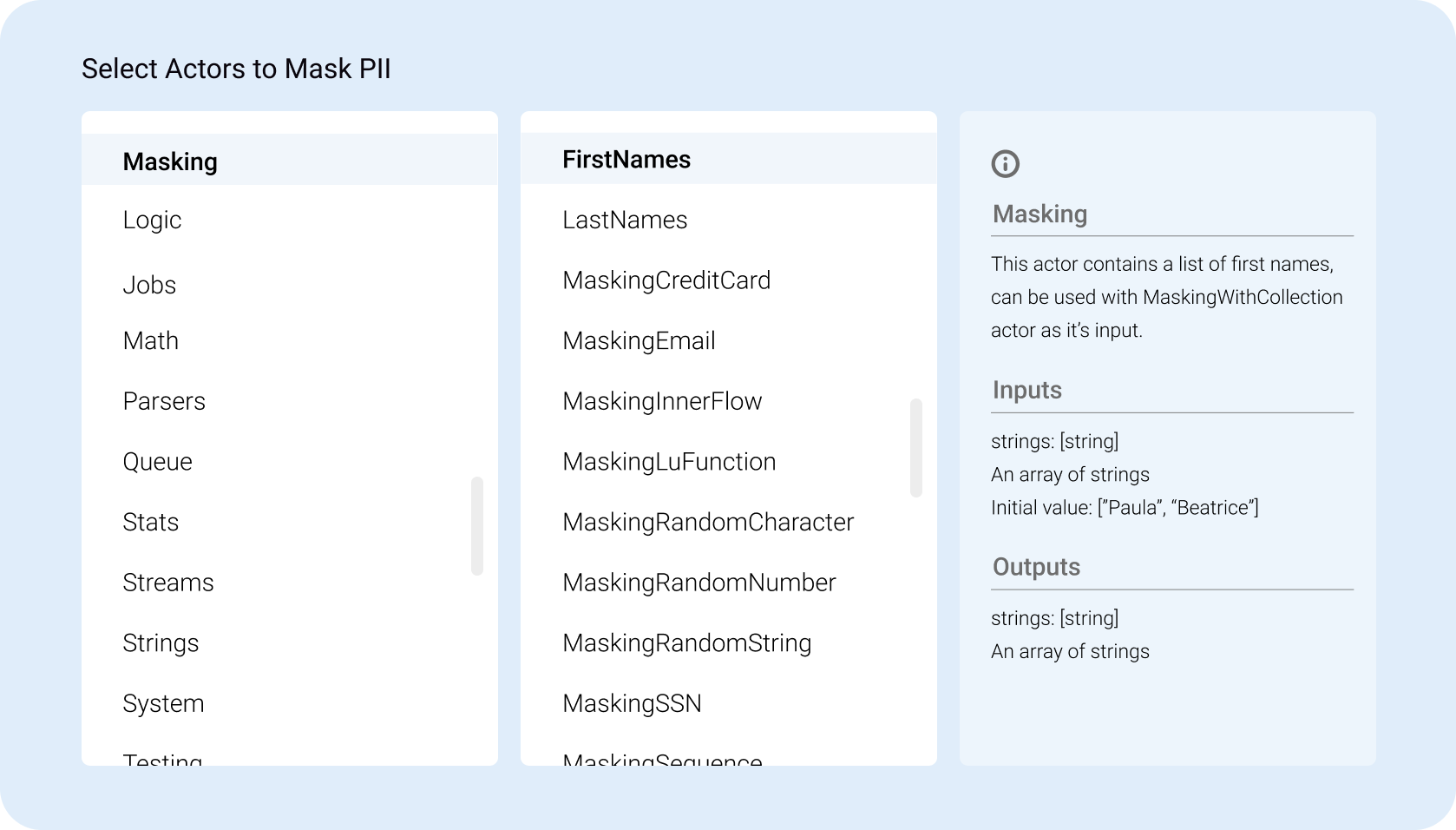This screenshot has height=830, width=1456.
Task: Click the scrollbar in the category list
Action: pyautogui.click(x=478, y=524)
